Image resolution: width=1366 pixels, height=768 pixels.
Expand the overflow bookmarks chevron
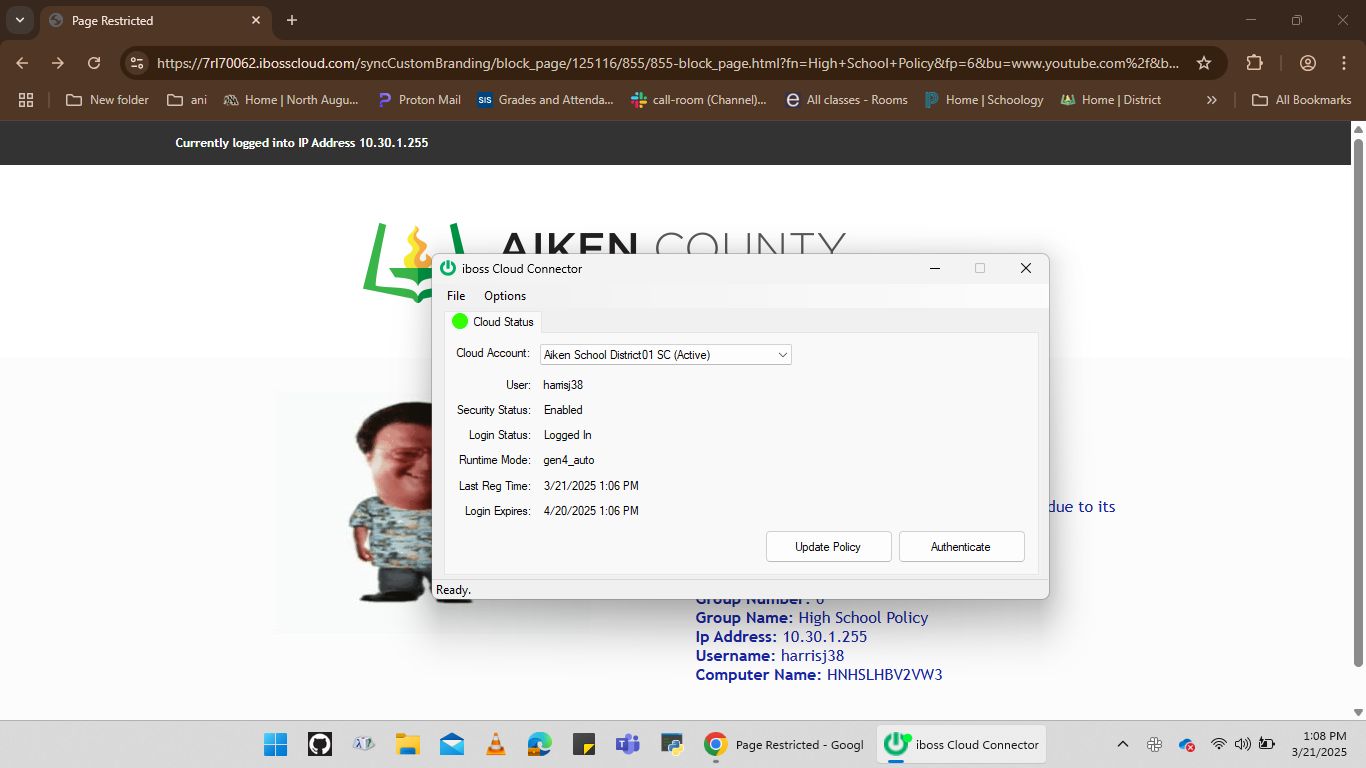(1212, 100)
